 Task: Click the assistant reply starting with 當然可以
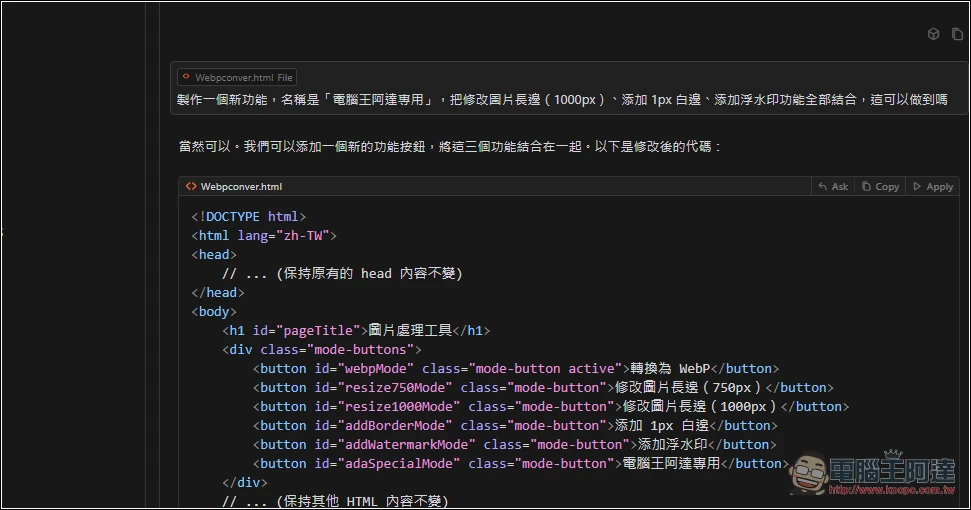(449, 146)
